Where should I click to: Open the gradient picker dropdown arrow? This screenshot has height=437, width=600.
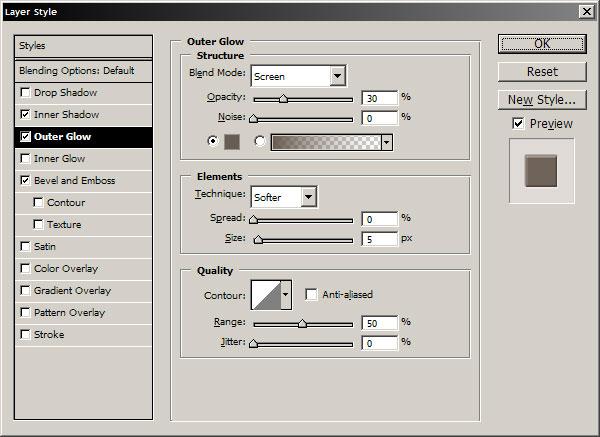click(387, 142)
